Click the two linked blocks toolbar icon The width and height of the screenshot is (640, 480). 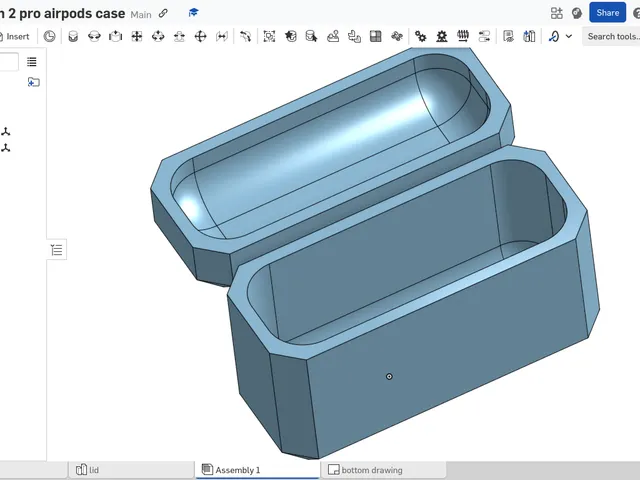click(354, 36)
